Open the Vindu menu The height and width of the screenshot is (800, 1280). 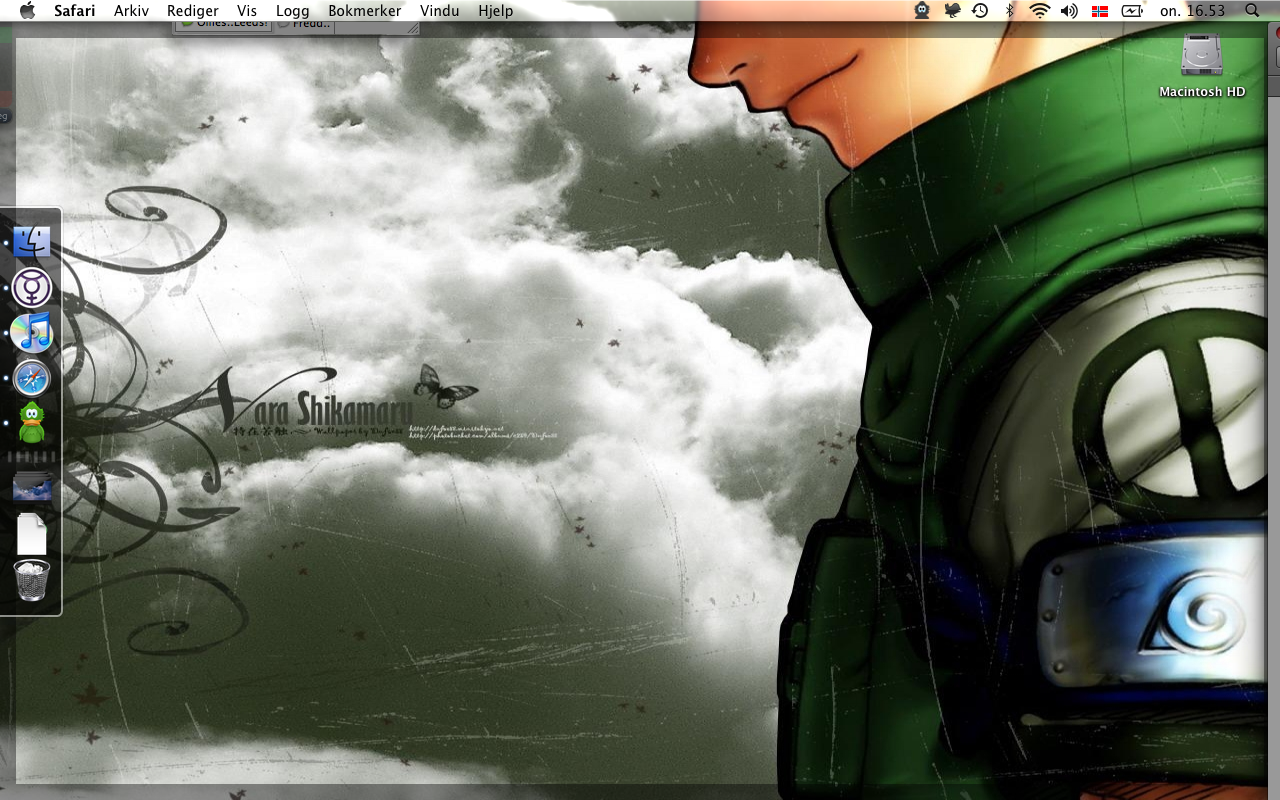pyautogui.click(x=440, y=11)
